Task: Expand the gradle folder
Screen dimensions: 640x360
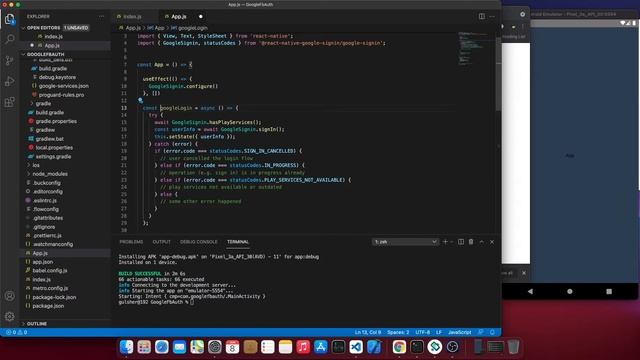Action: 43,104
